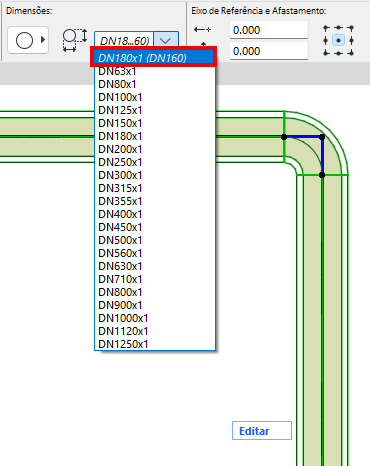The width and height of the screenshot is (370, 466).
Task: Pick DN450x1 in the dropdown
Action: tap(155, 227)
